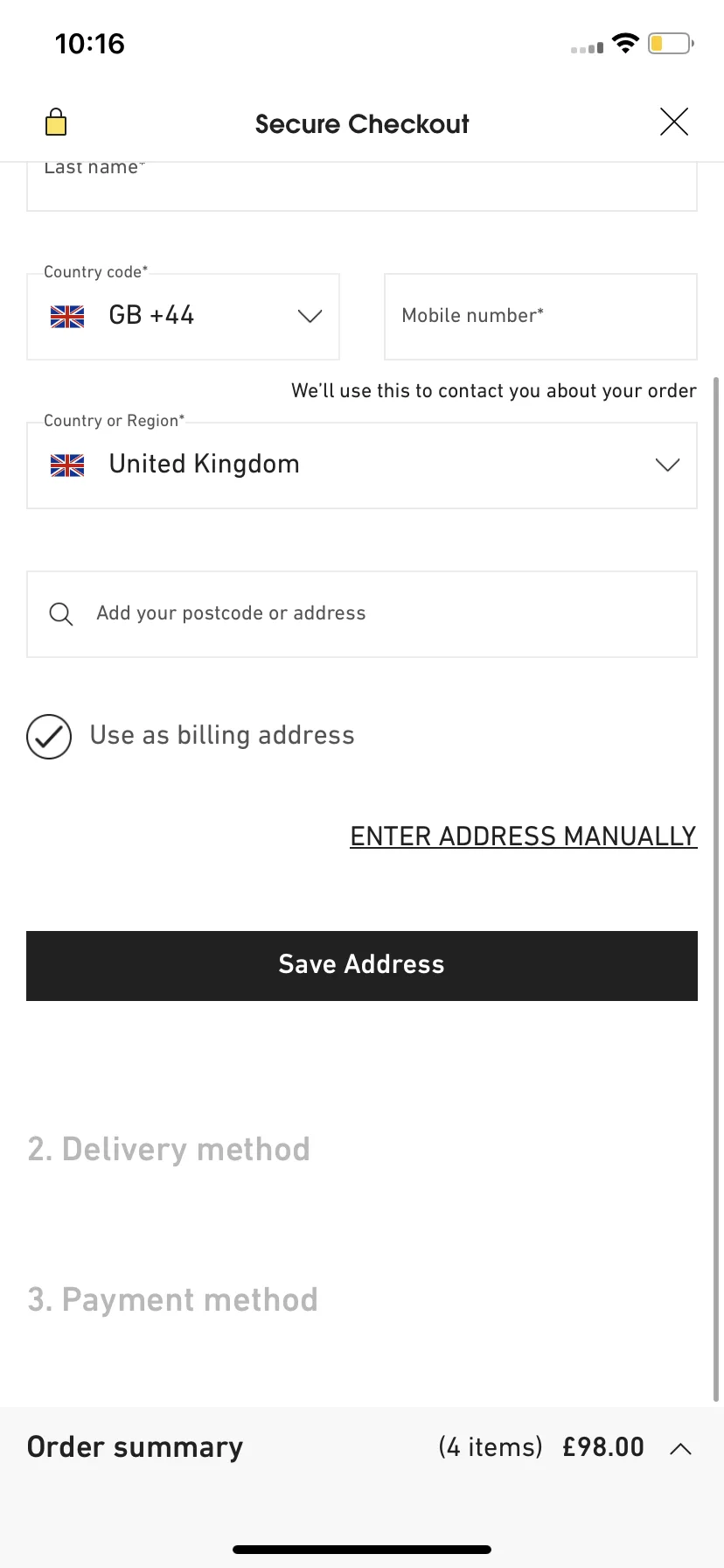Tap the cellular signal bars icon

point(587,47)
